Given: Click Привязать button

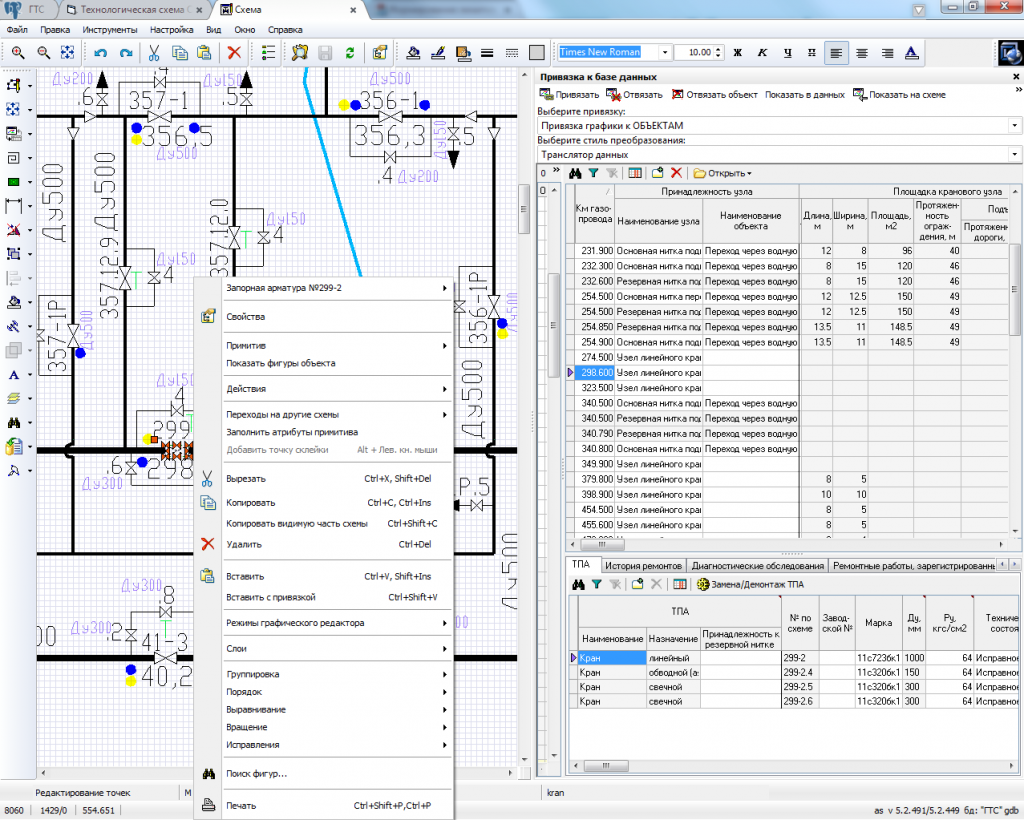Looking at the screenshot, I should (x=569, y=95).
